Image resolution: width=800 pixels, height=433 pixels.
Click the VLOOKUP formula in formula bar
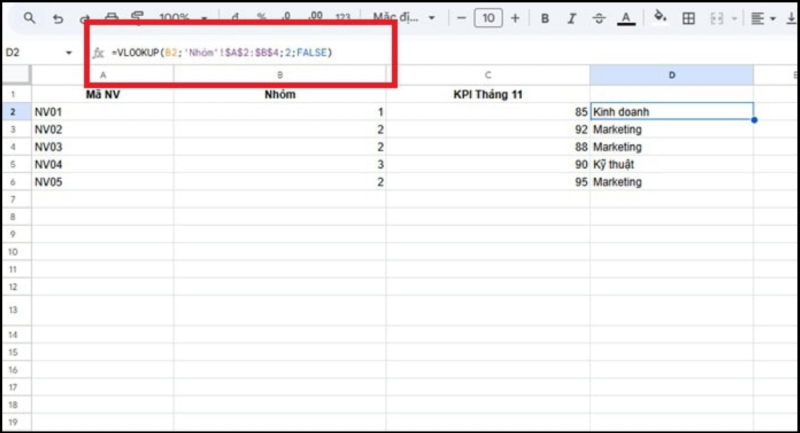(x=222, y=53)
